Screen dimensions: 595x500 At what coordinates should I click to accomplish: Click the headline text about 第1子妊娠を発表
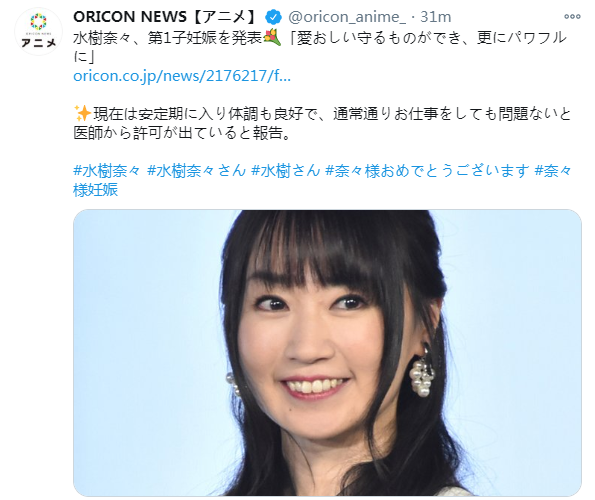click(320, 47)
